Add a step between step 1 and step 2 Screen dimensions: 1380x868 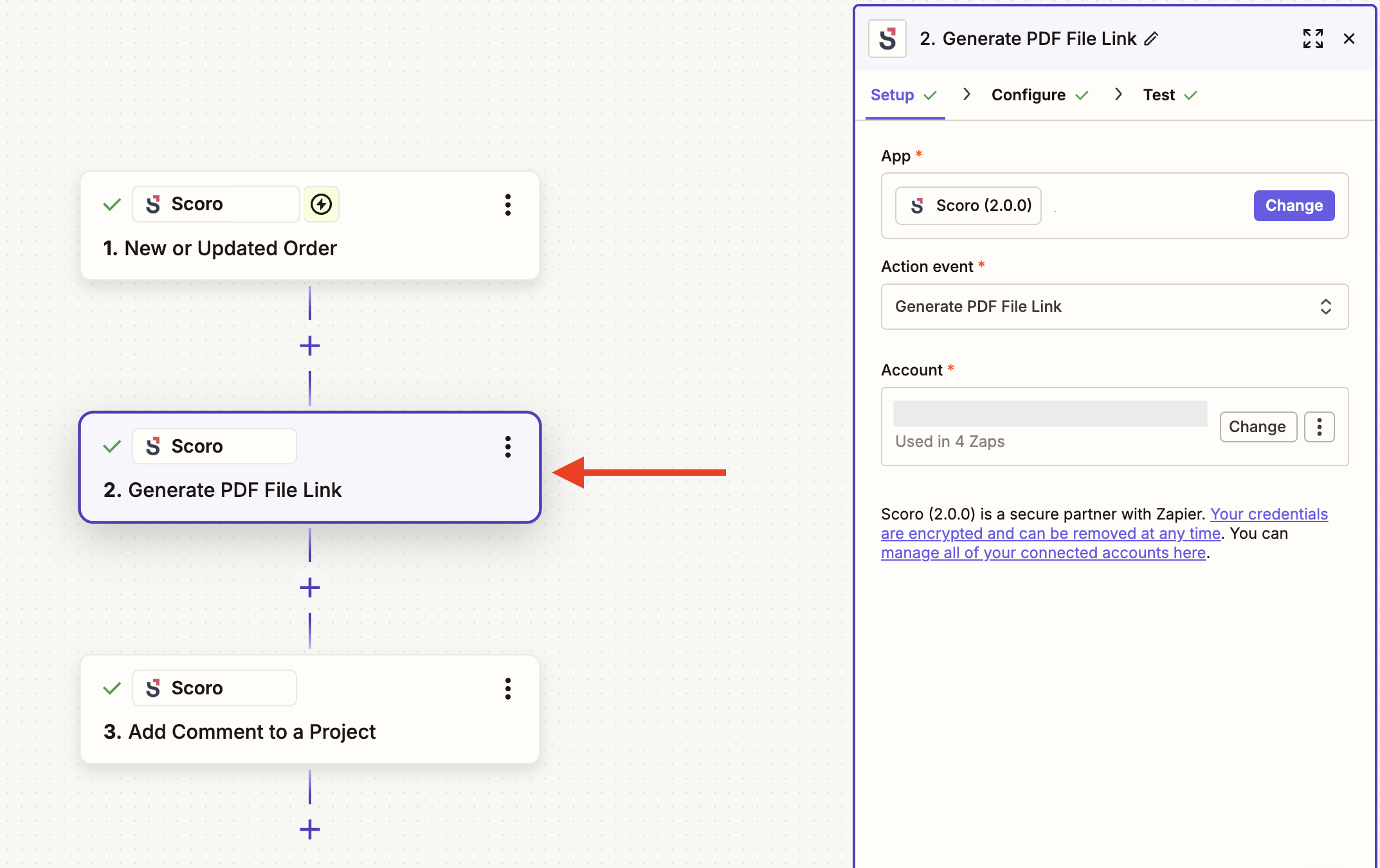310,346
